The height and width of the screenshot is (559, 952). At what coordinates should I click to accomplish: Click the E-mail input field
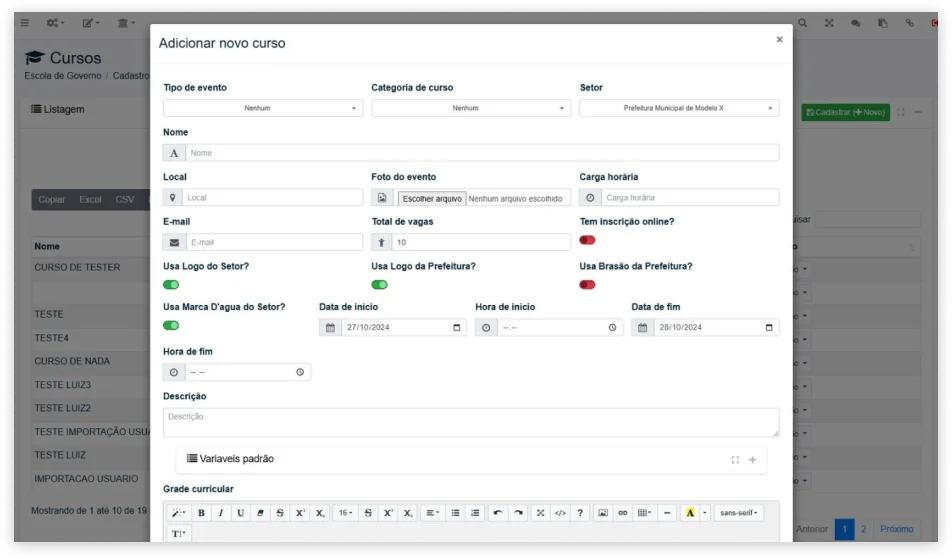click(x=274, y=242)
